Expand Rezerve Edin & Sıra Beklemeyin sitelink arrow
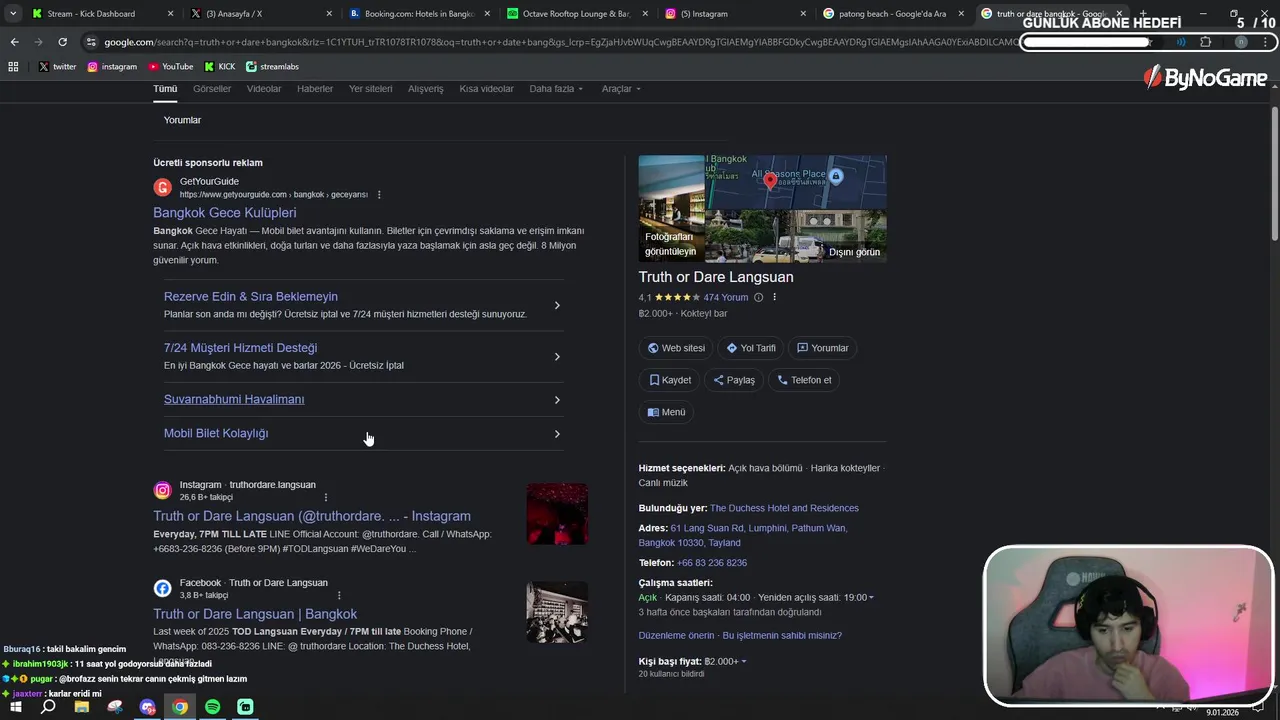The image size is (1280, 720). 557,305
